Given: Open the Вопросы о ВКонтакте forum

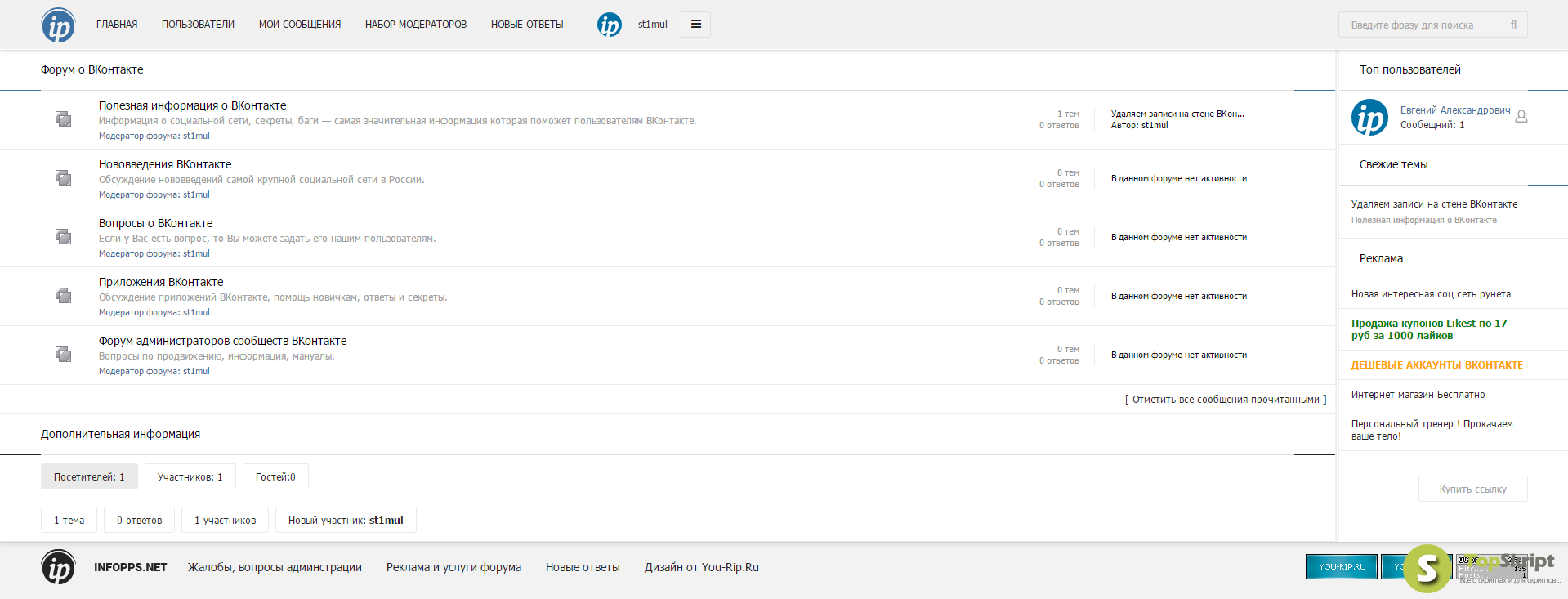Looking at the screenshot, I should coord(156,223).
